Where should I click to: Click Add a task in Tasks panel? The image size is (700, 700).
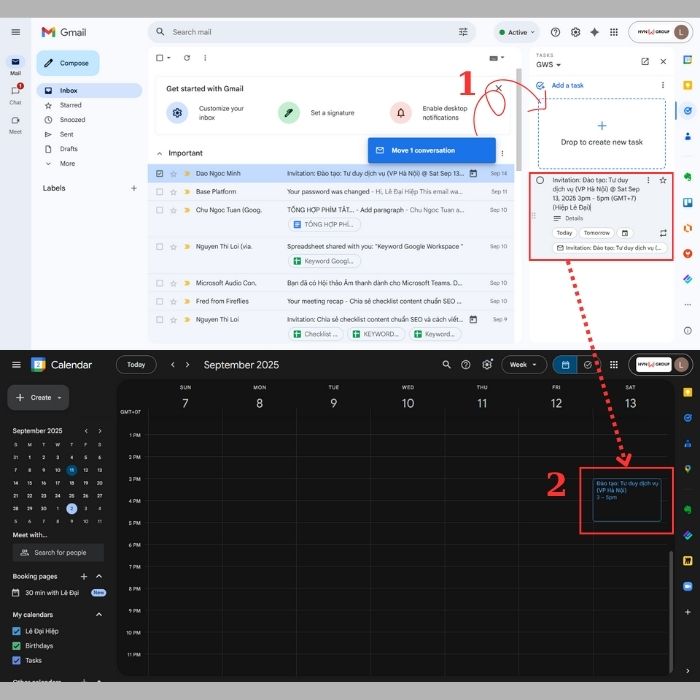[567, 85]
